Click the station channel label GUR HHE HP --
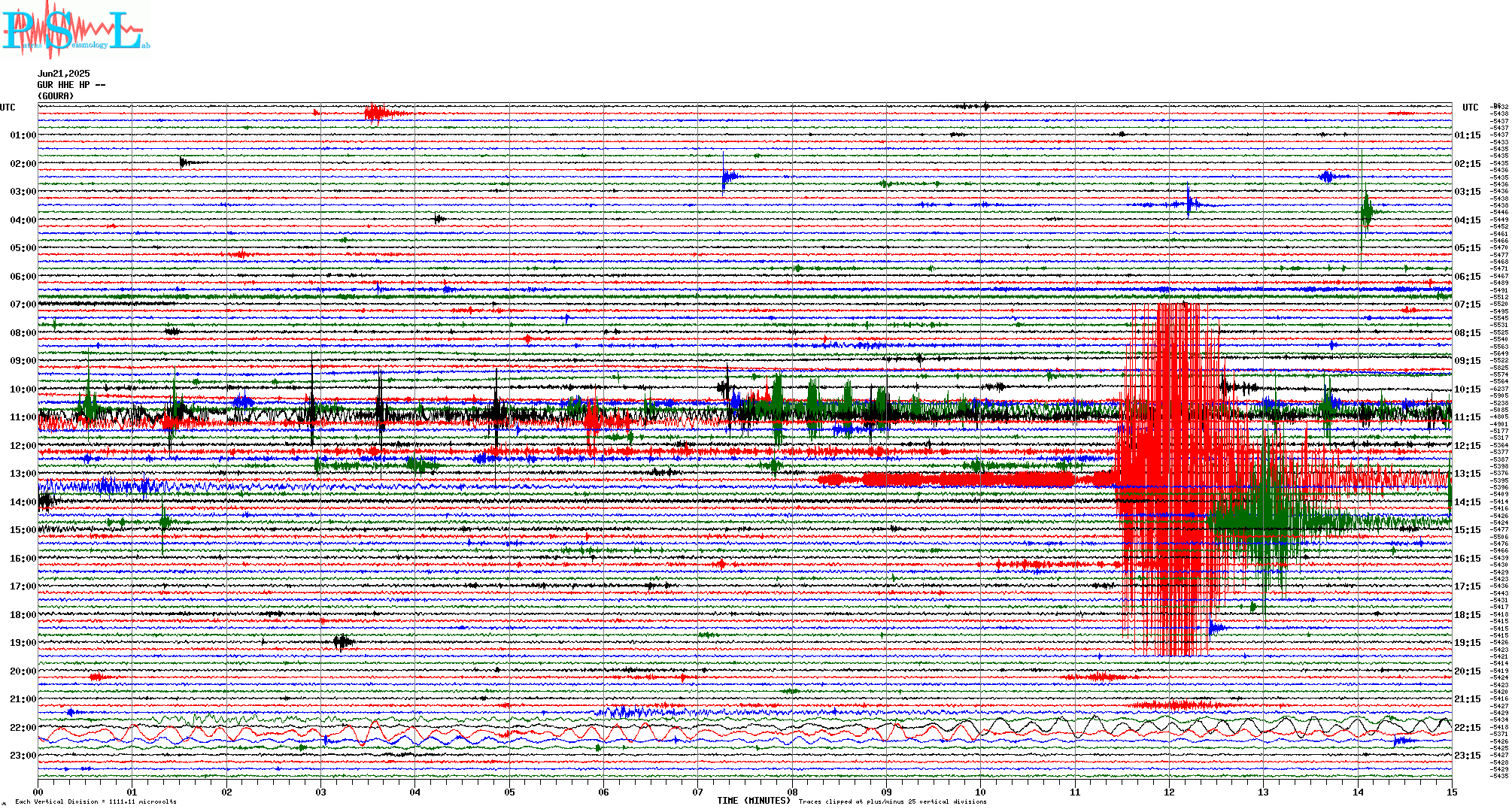This screenshot has width=1512, height=812. point(71,85)
